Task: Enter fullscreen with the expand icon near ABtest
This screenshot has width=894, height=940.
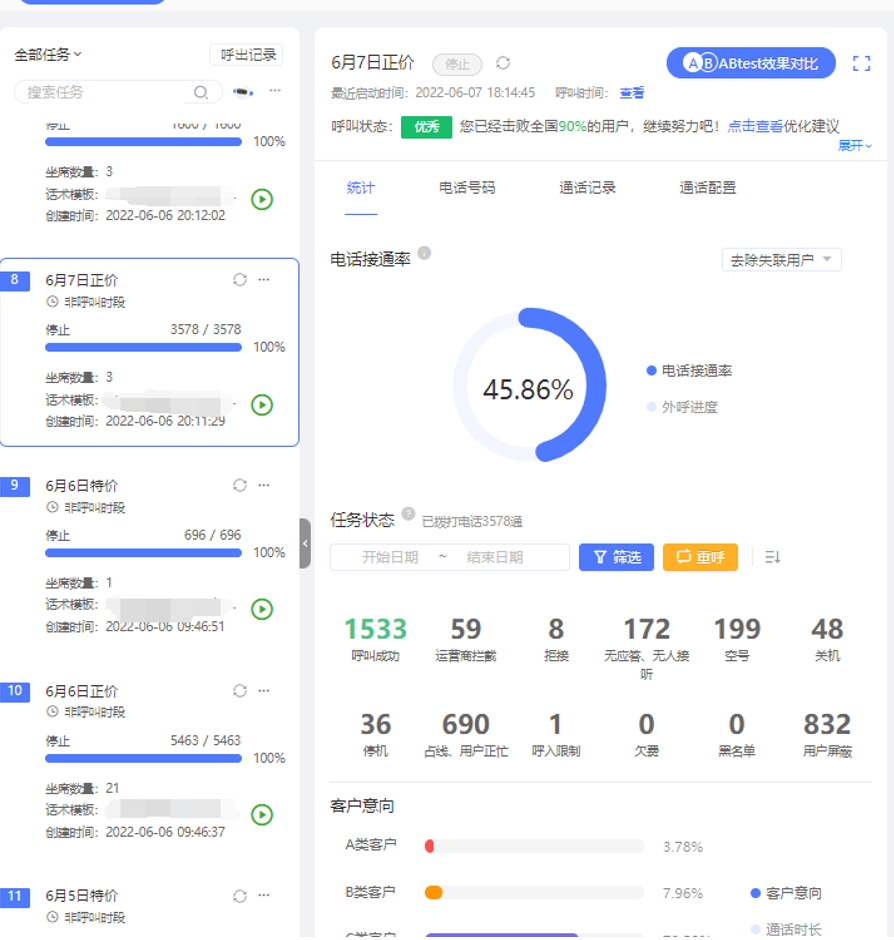Action: [861, 64]
